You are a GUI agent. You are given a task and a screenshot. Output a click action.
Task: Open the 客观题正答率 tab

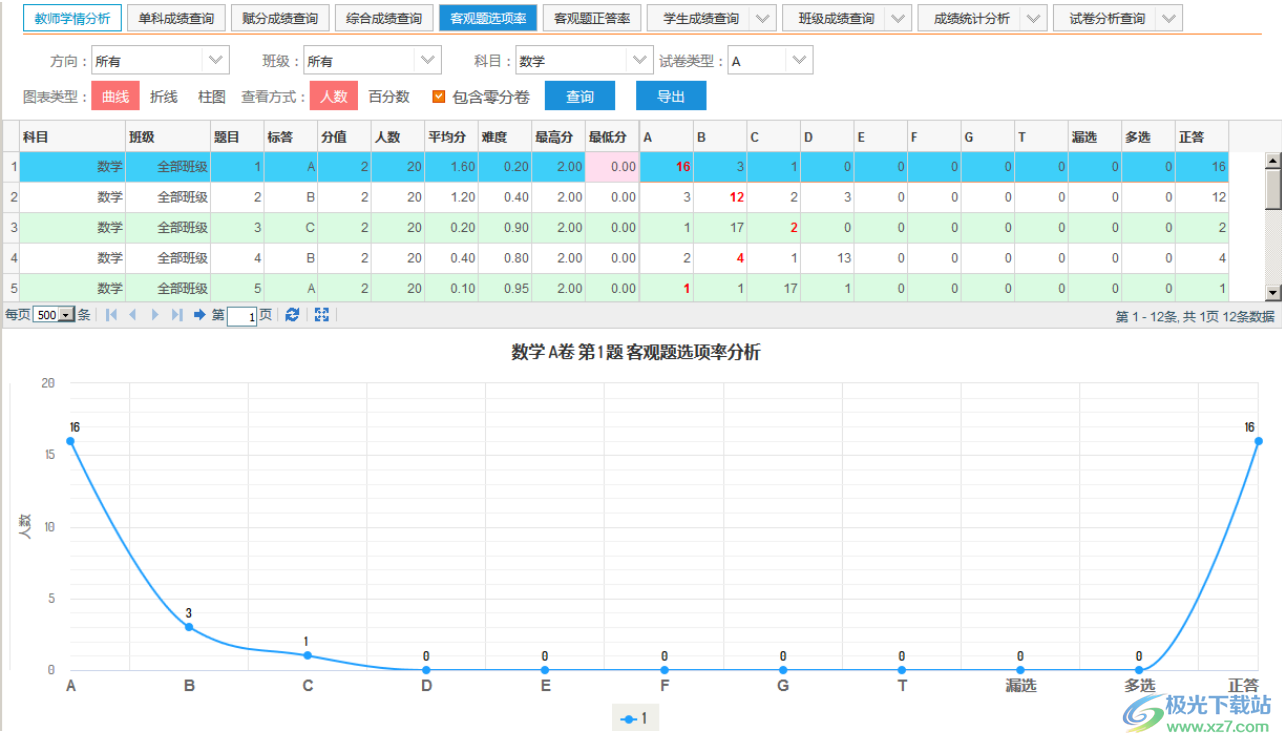click(592, 18)
